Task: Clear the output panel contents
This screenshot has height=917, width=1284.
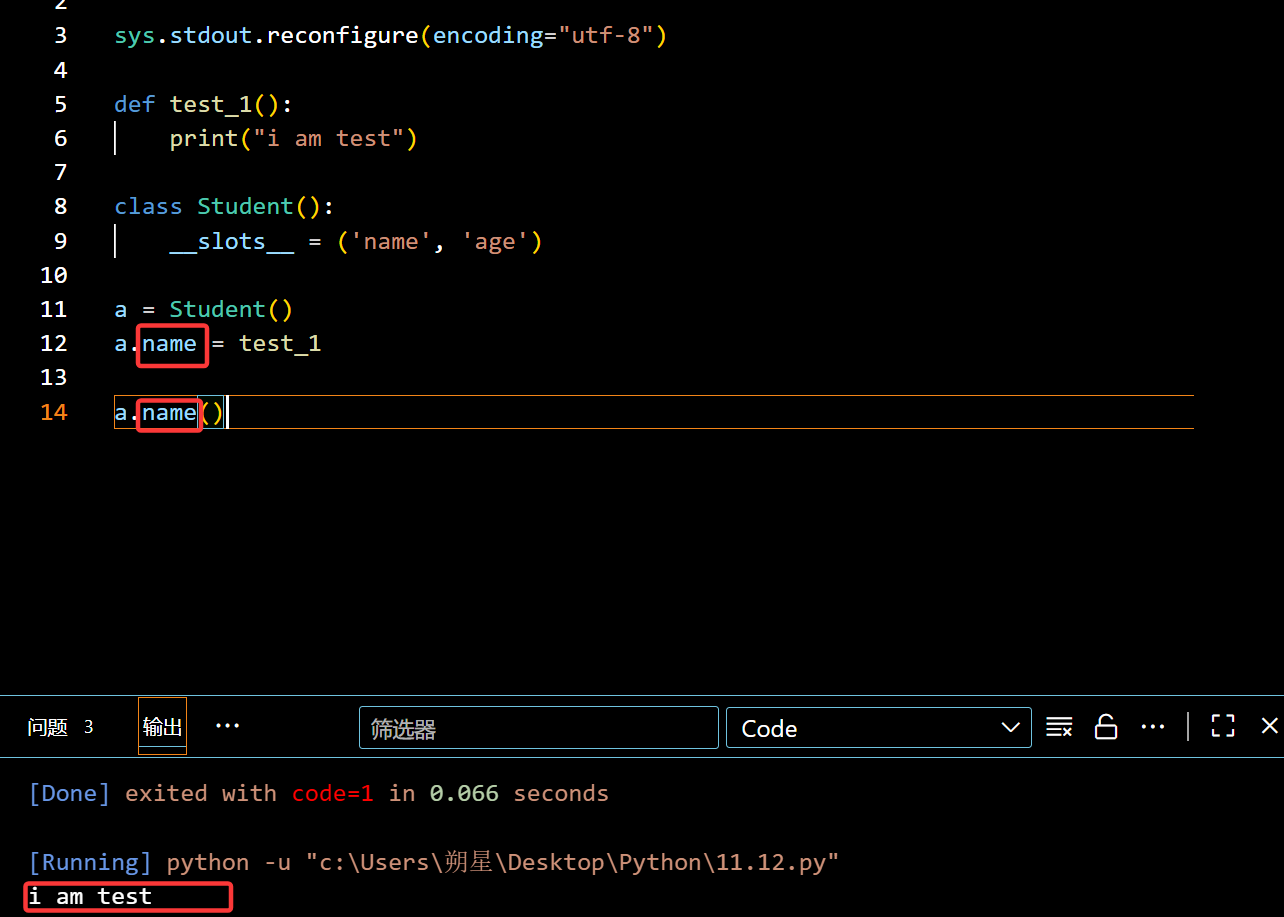Action: pos(1059,727)
